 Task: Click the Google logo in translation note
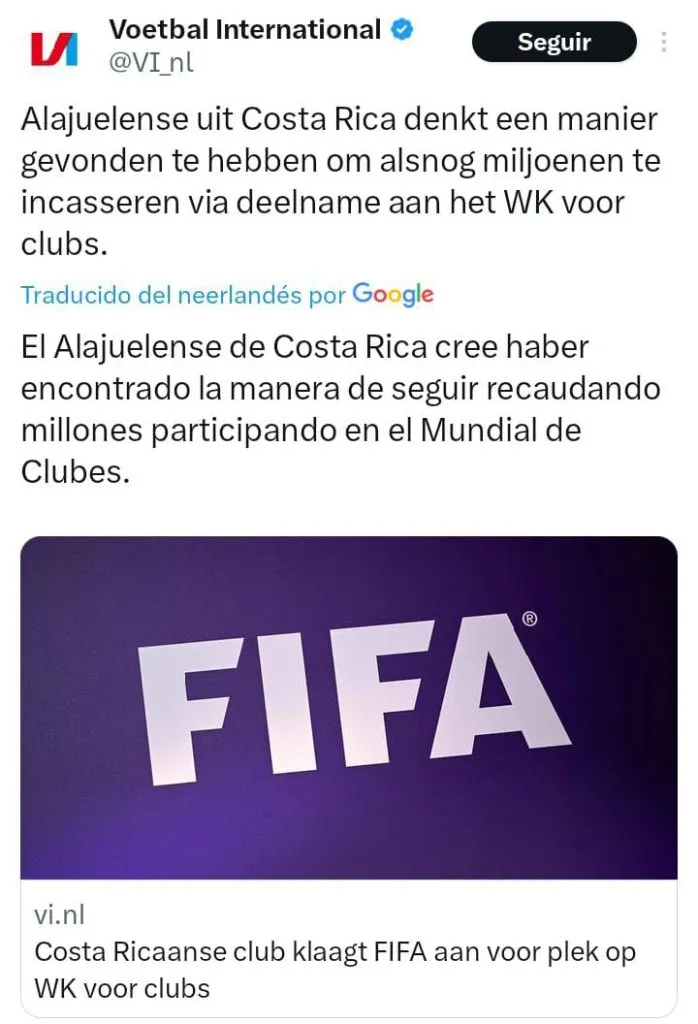tap(393, 295)
